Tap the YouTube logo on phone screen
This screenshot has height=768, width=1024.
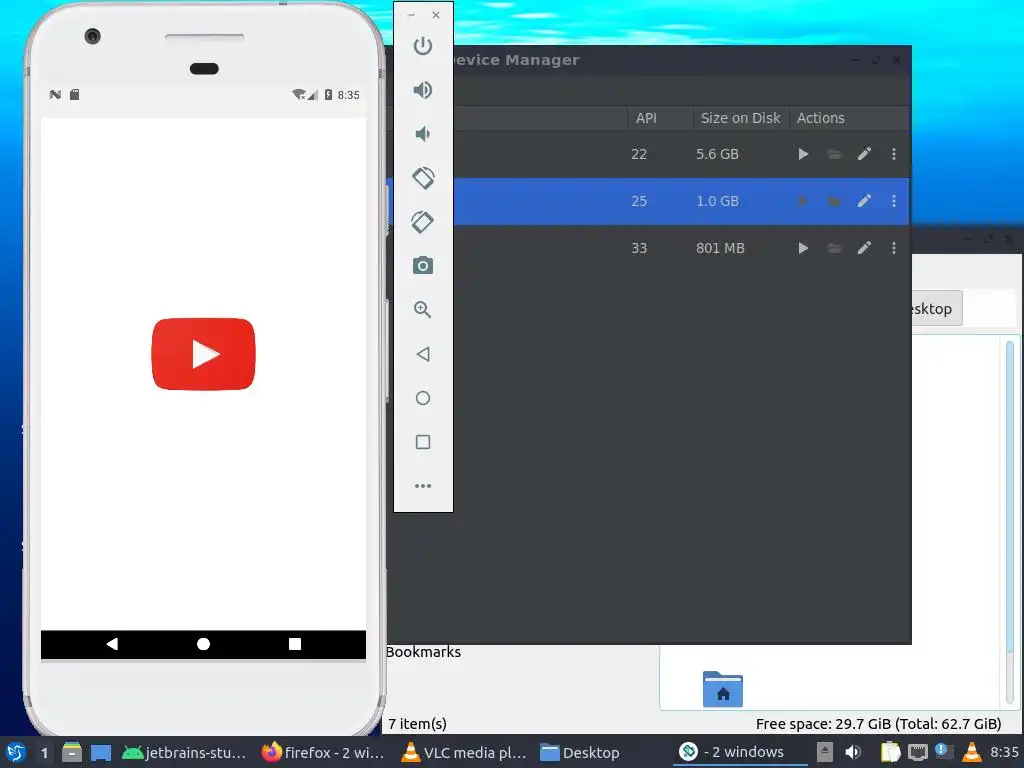point(203,354)
